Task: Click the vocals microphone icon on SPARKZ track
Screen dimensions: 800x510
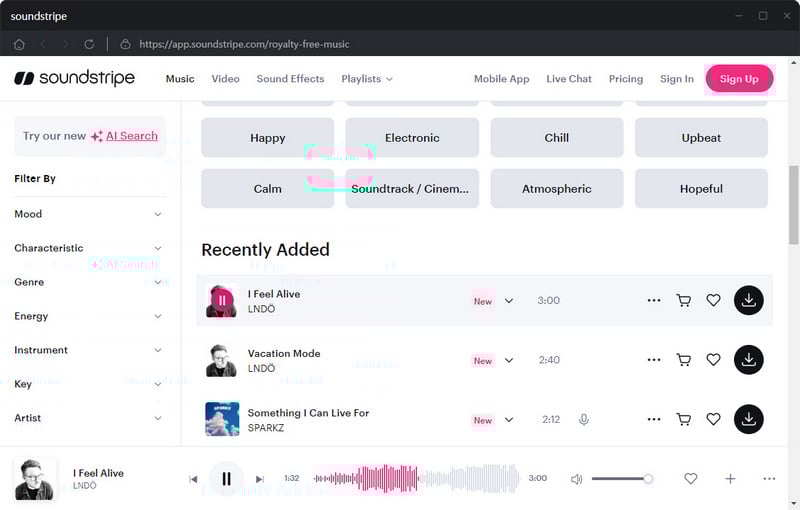Action: 584,419
